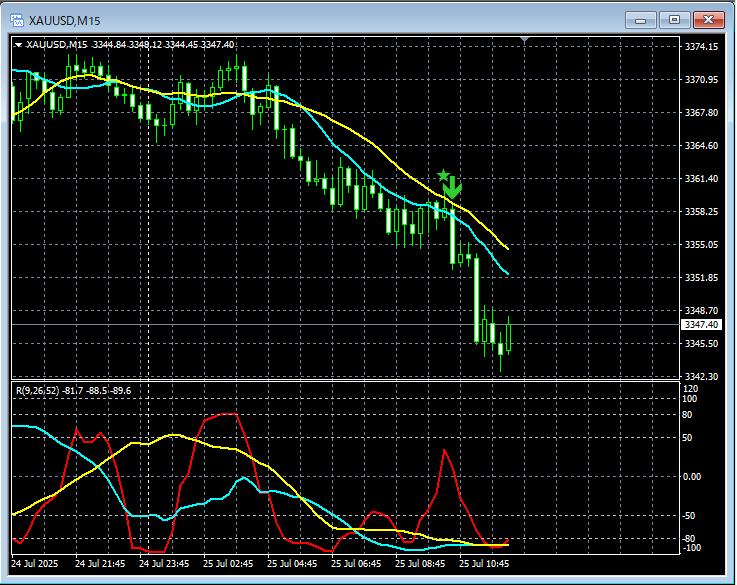Maximize the XAUUSD,M15 chart window
The height and width of the screenshot is (585, 737).
(x=675, y=19)
